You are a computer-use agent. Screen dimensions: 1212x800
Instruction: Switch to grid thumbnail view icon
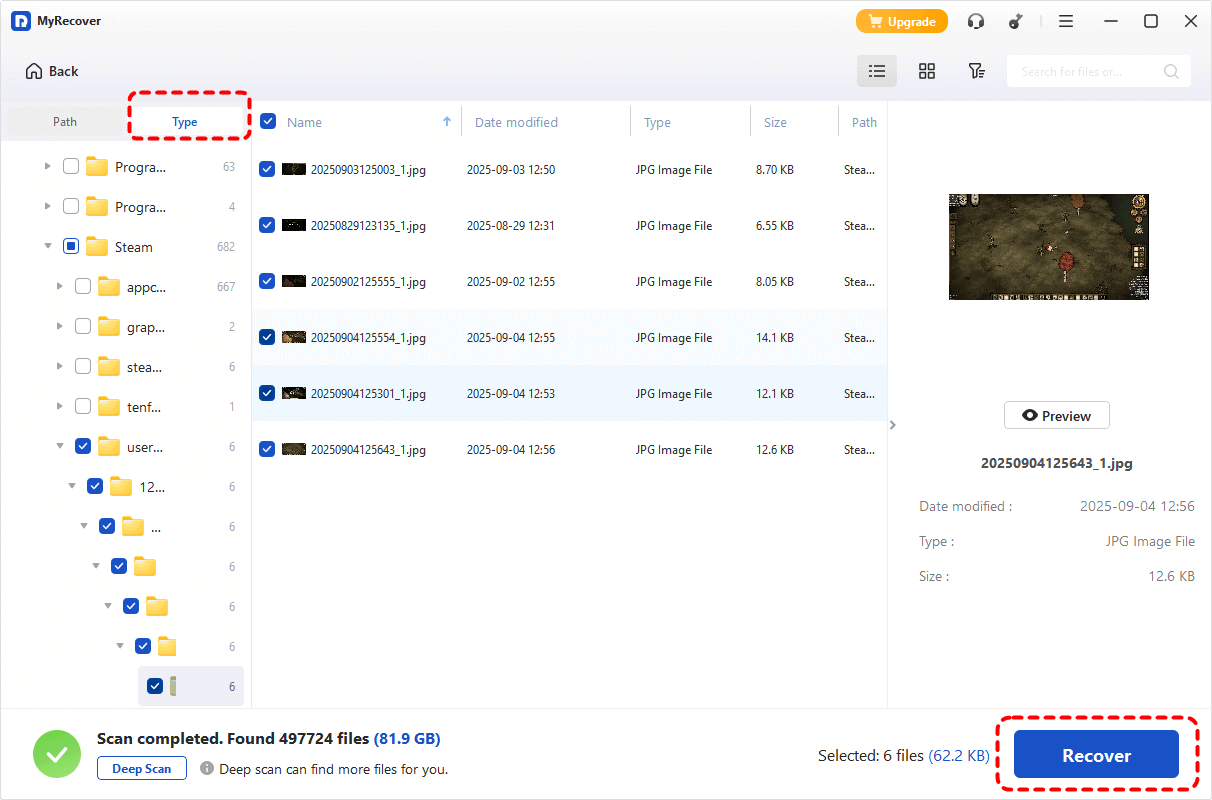[x=927, y=71]
